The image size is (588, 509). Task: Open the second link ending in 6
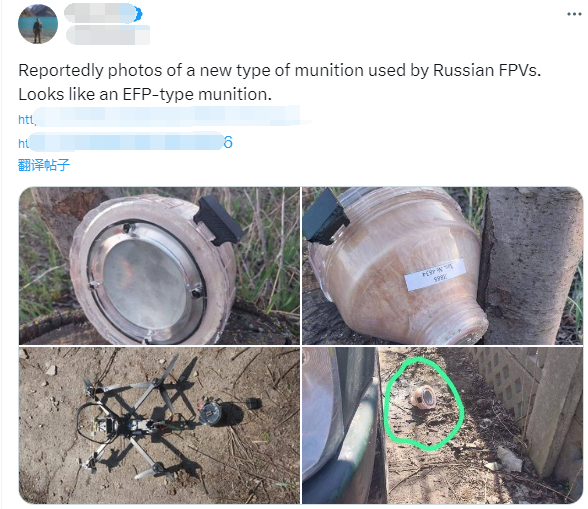125,142
